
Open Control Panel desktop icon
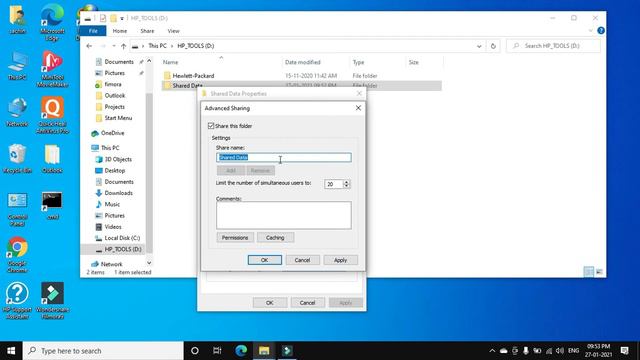coord(17,209)
